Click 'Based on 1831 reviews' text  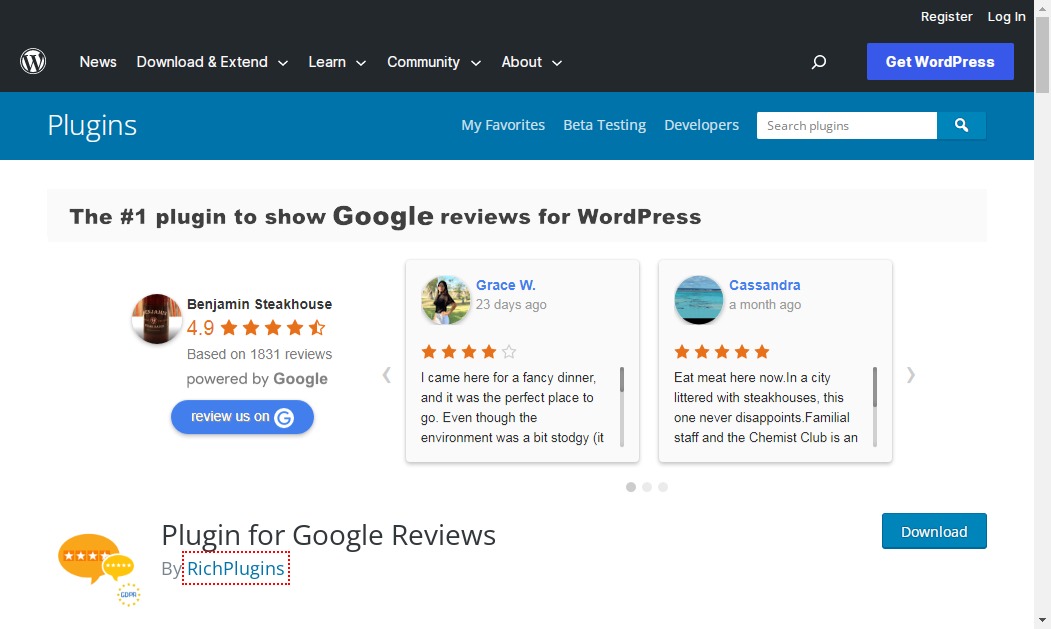[259, 354]
